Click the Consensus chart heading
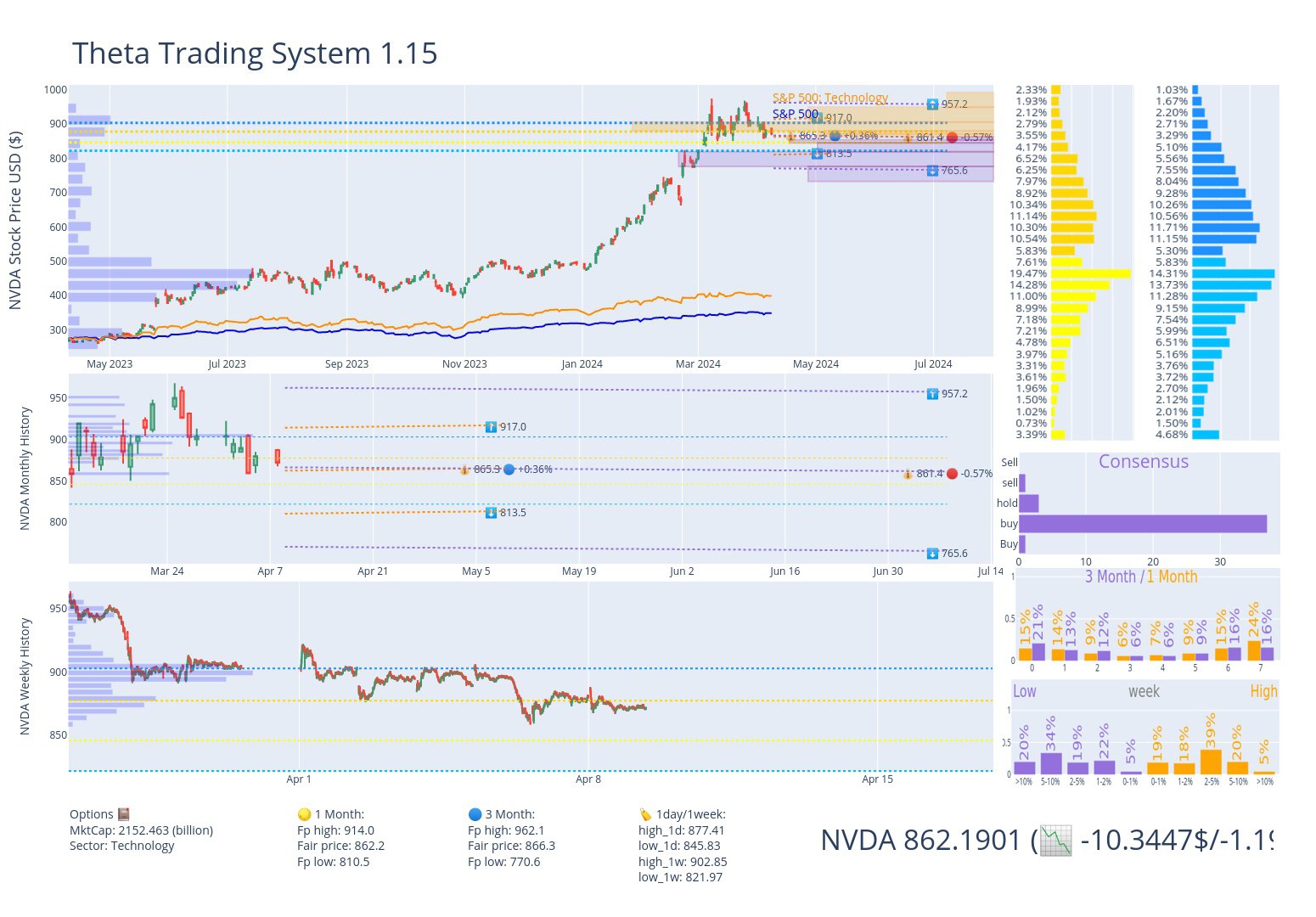 coord(1144,462)
